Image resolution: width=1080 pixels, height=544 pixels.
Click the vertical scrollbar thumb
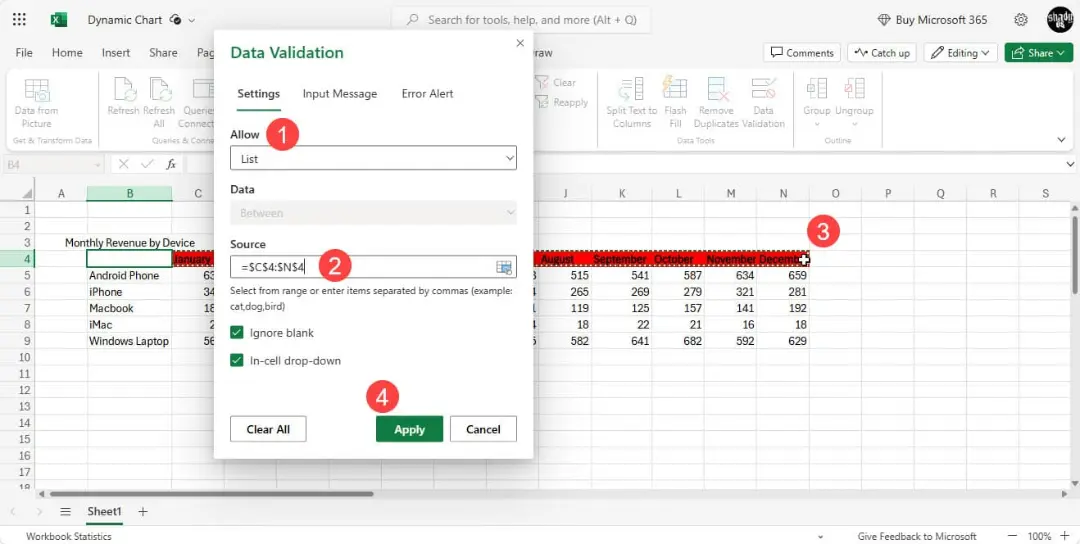point(1074,253)
